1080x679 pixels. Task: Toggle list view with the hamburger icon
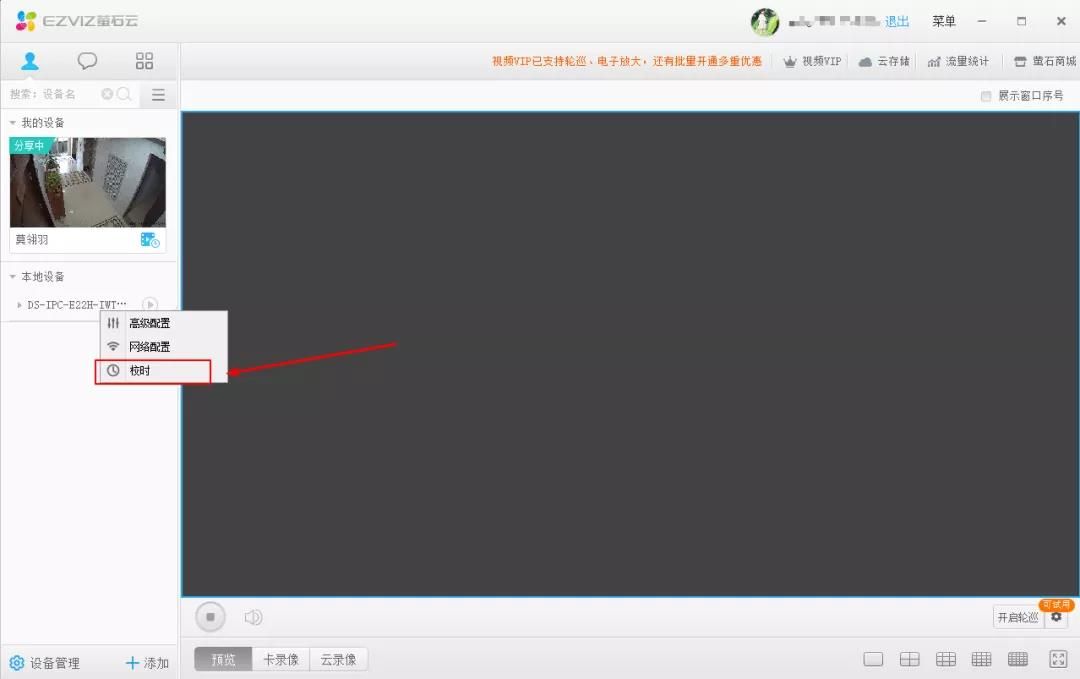tap(158, 94)
